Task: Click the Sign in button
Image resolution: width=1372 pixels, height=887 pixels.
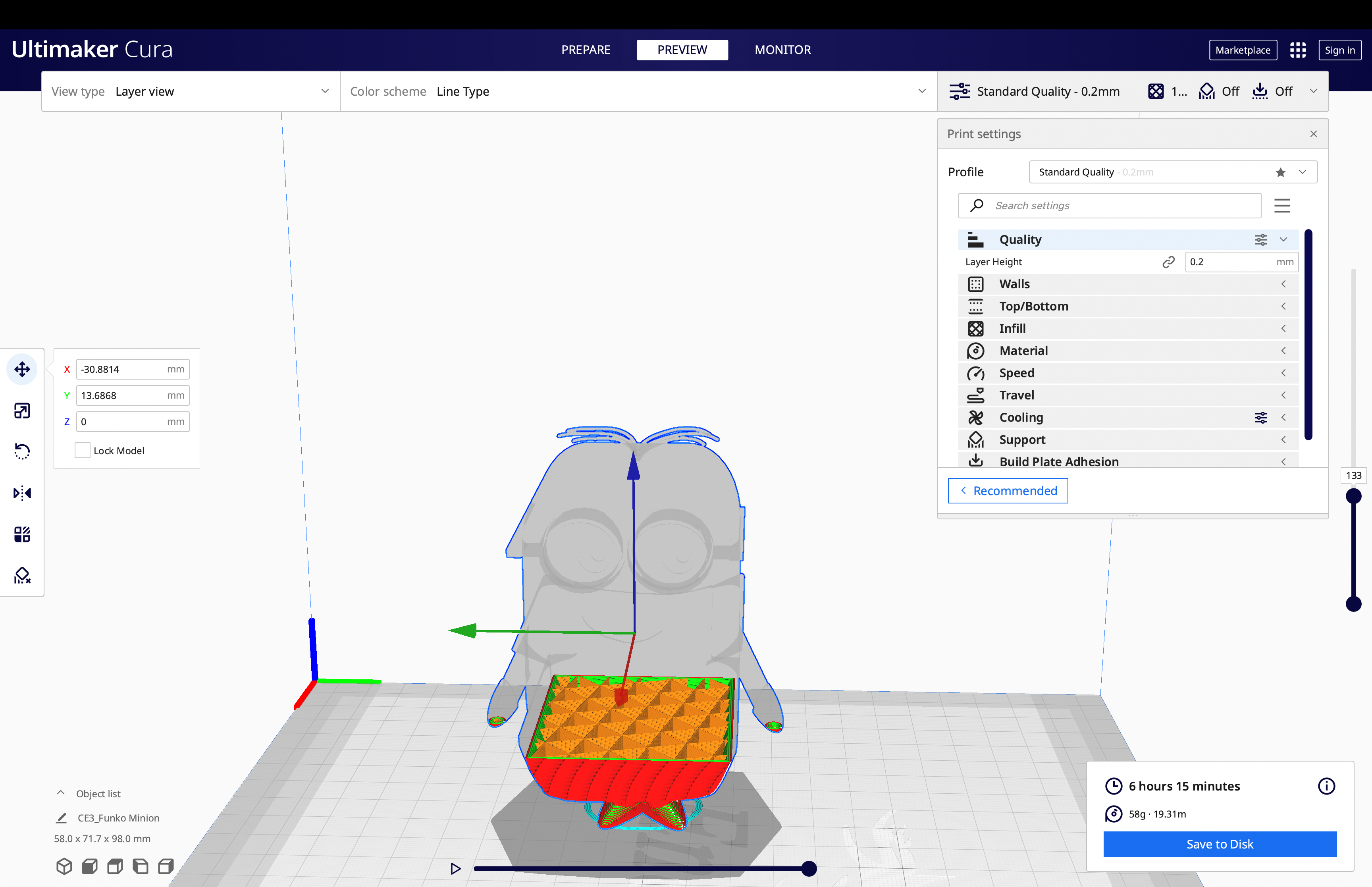Action: coord(1339,50)
